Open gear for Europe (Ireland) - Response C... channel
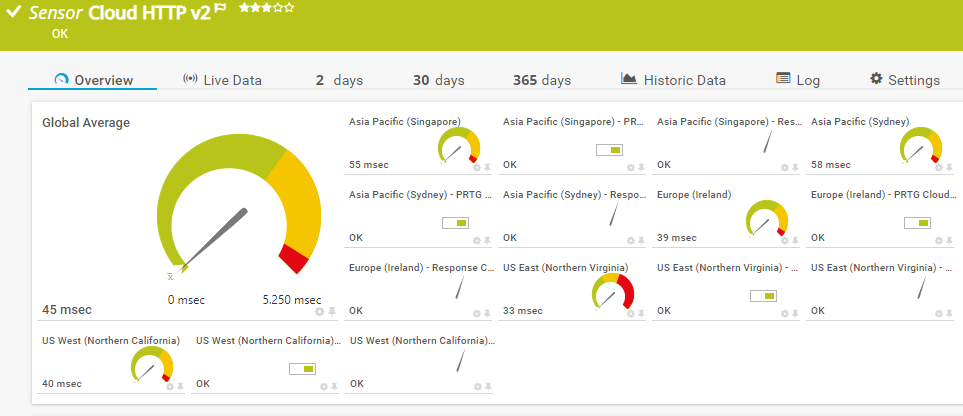This screenshot has width=963, height=416. click(x=477, y=313)
